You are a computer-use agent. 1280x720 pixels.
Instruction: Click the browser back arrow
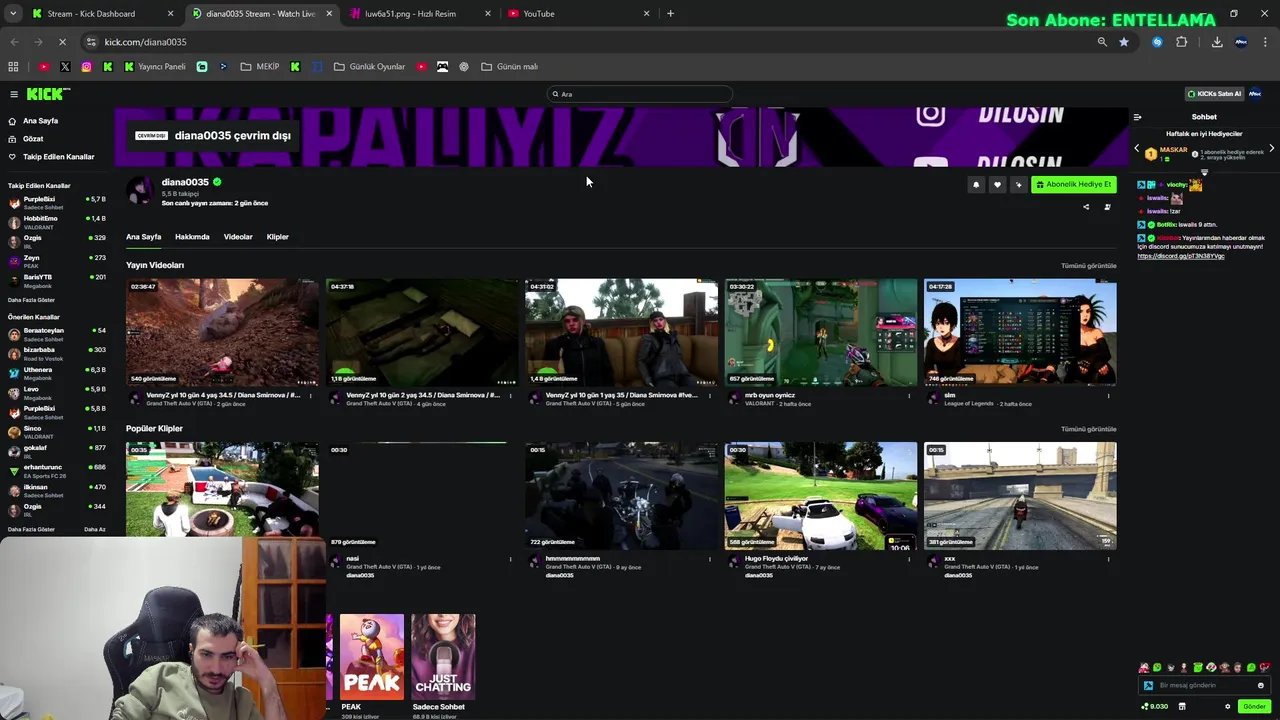[14, 42]
